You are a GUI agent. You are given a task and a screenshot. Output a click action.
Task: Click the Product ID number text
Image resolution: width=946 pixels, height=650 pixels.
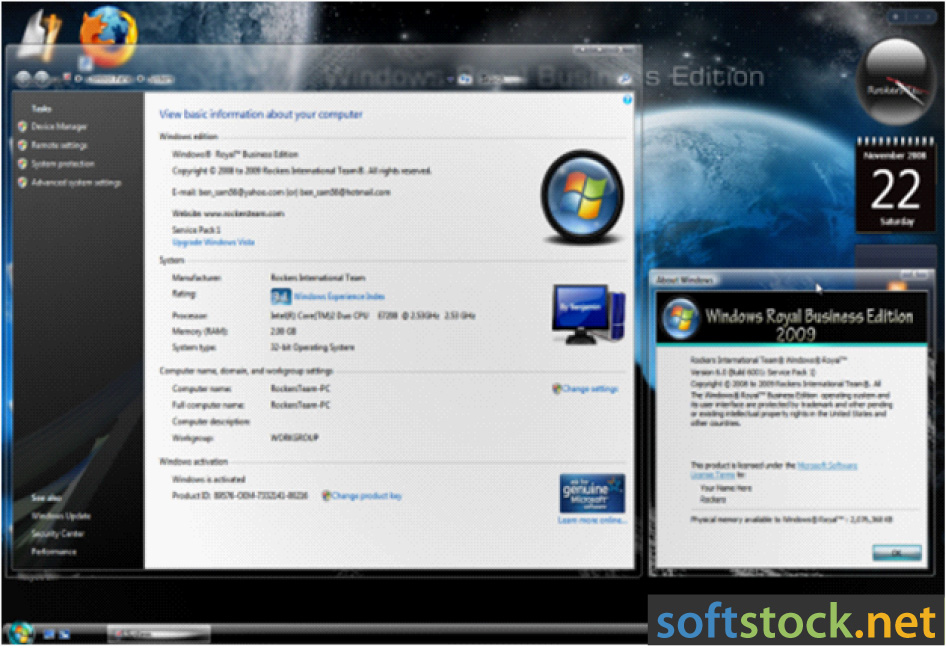tap(261, 495)
